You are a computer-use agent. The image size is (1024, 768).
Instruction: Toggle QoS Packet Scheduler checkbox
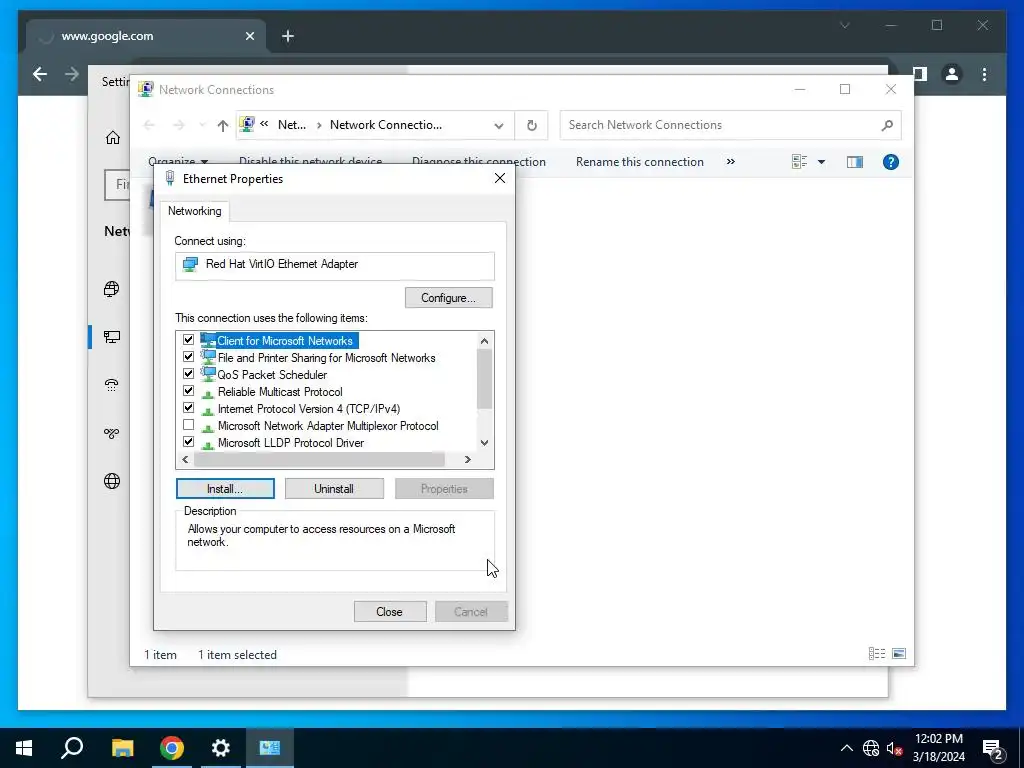[x=189, y=374]
